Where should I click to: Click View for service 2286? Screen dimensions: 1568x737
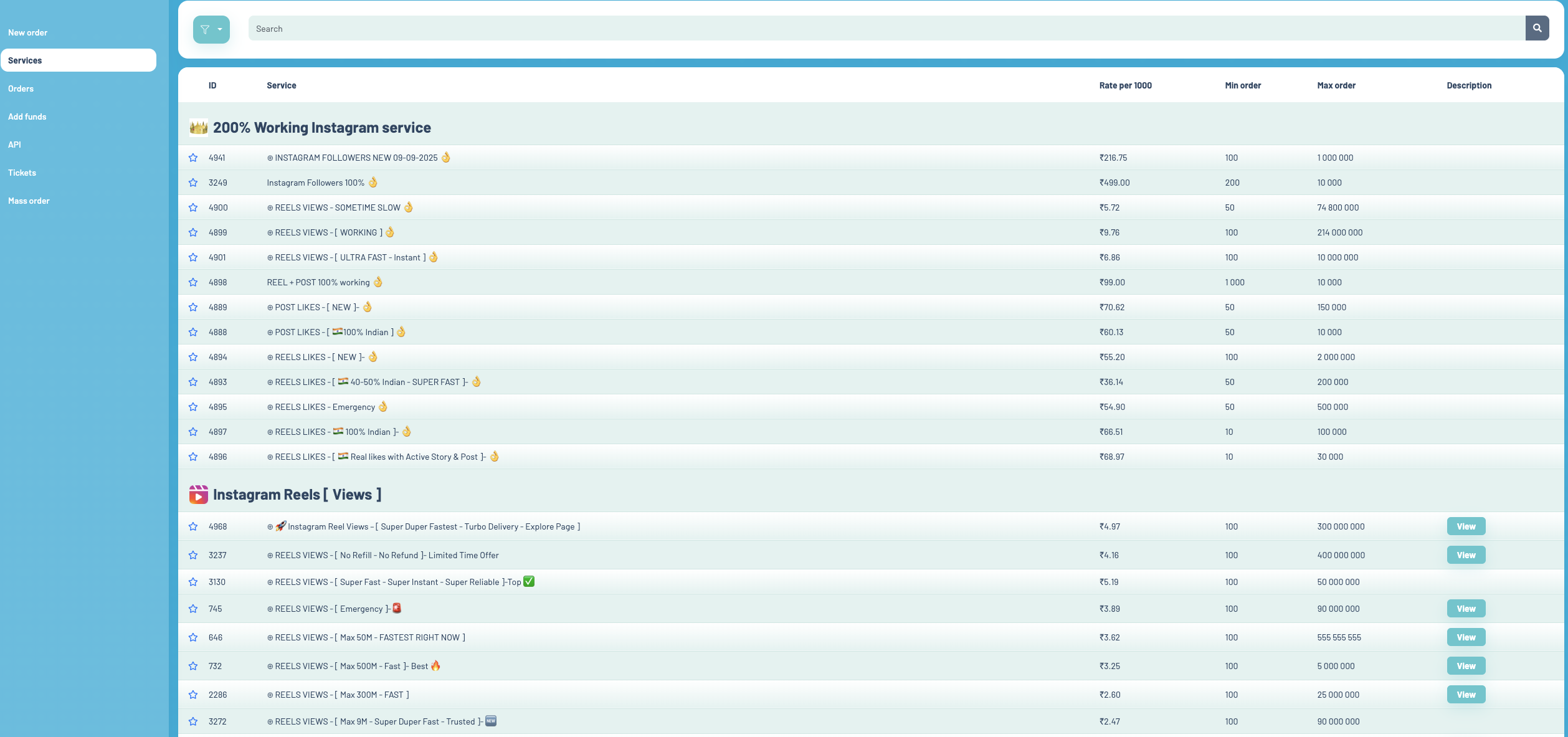click(1465, 695)
